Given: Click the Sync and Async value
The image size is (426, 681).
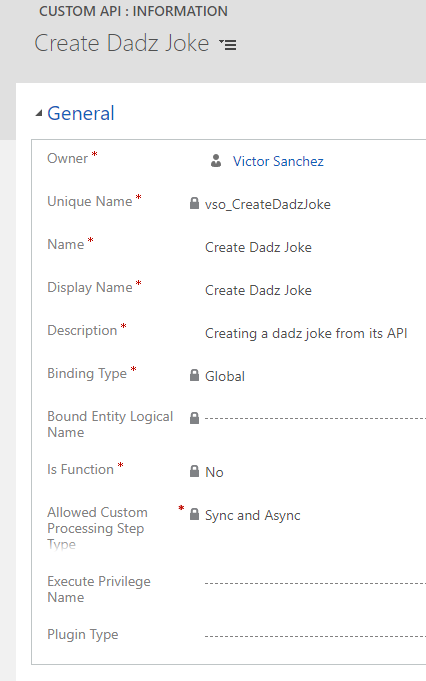Looking at the screenshot, I should [253, 516].
